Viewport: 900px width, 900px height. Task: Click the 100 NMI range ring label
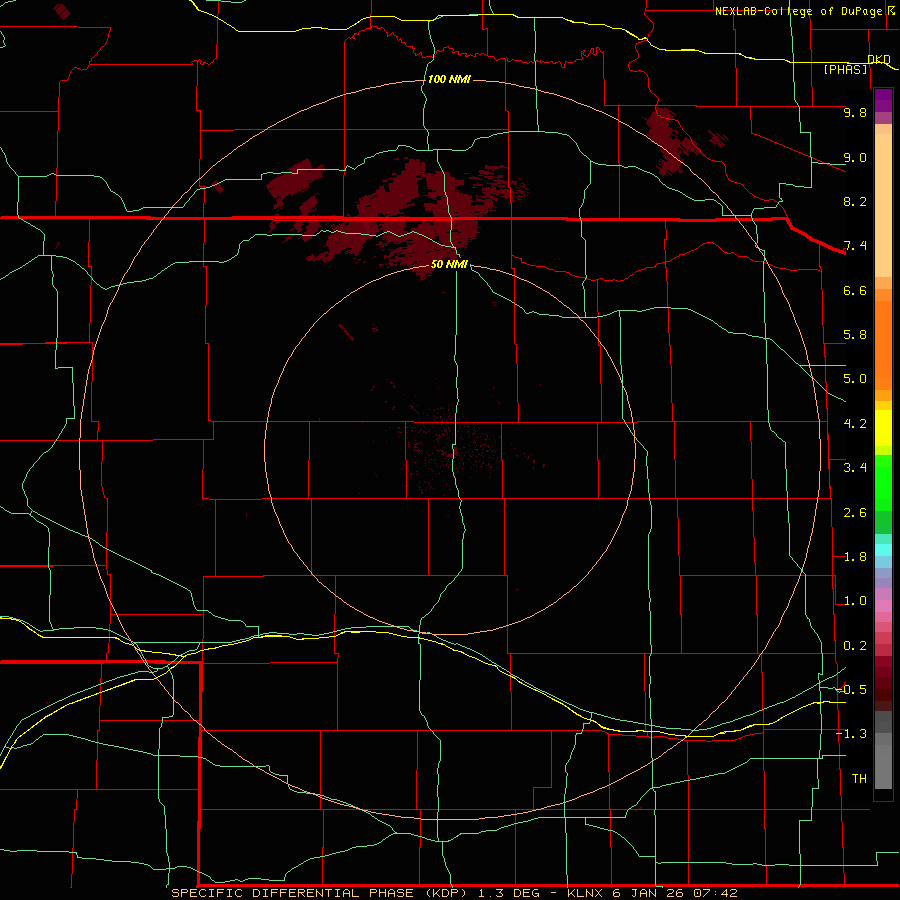click(x=449, y=79)
